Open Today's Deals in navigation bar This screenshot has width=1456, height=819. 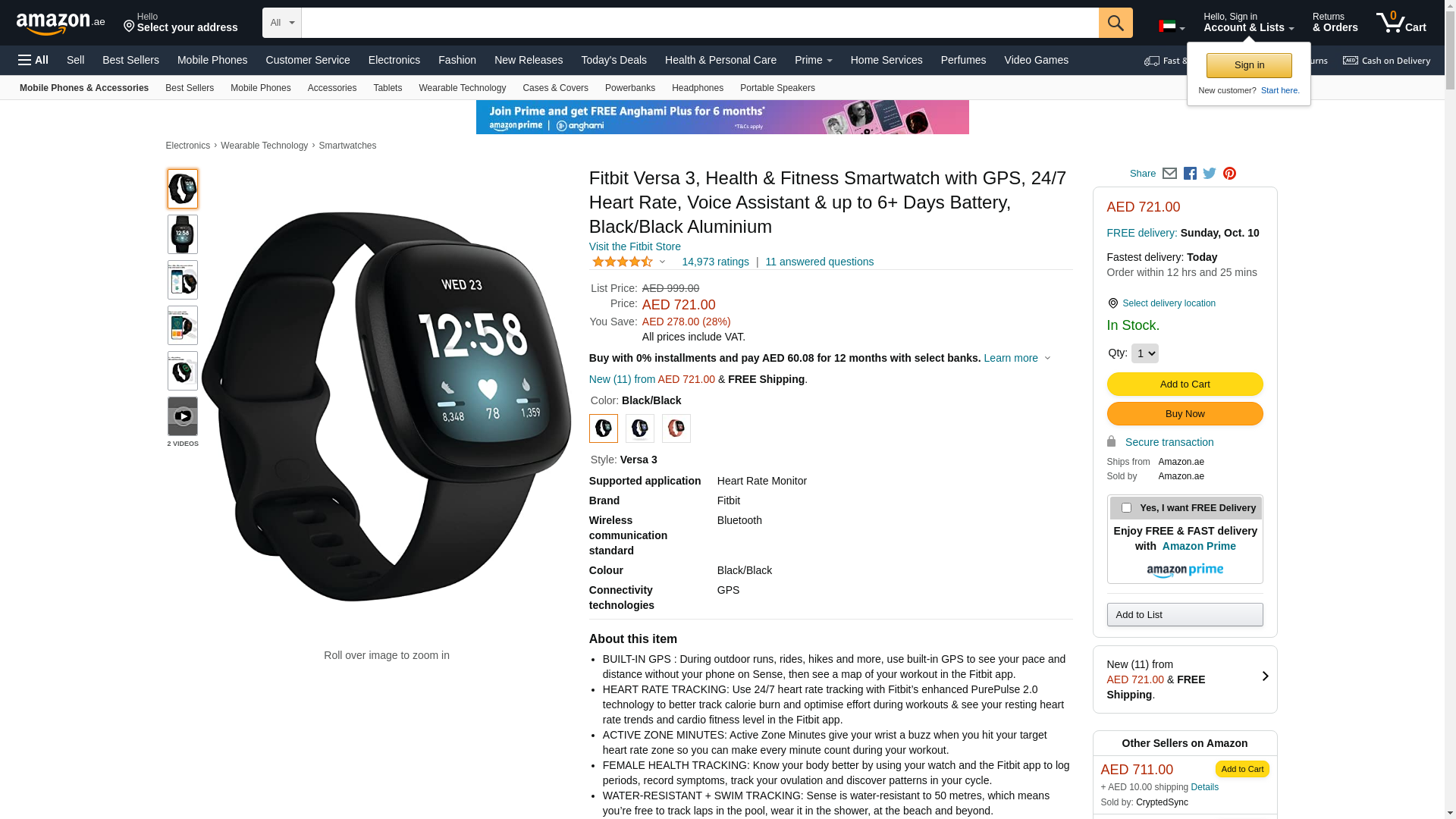pyautogui.click(x=613, y=60)
